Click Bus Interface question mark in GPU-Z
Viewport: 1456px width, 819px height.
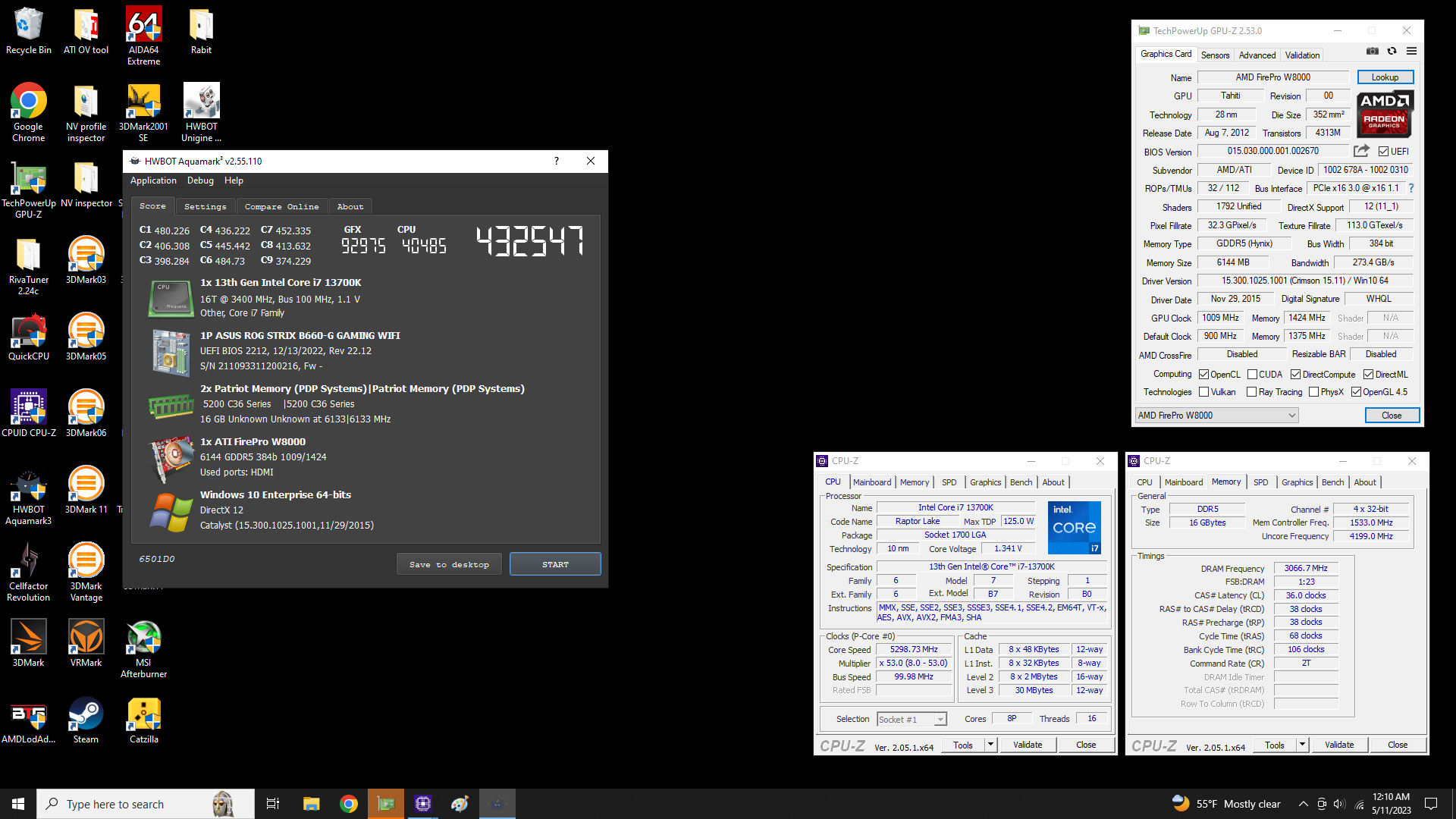[x=1411, y=188]
